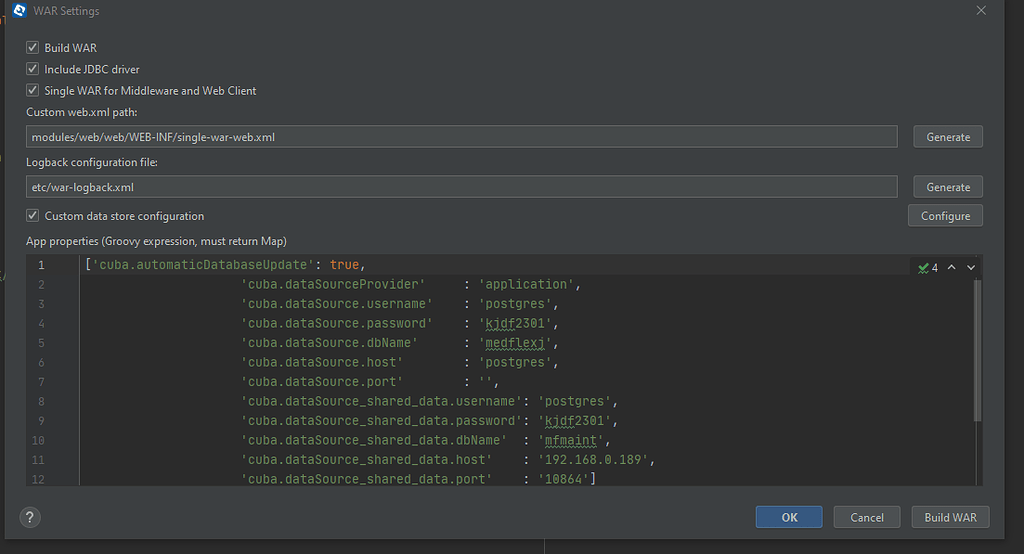Cancel the WAR Settings dialog
The height and width of the screenshot is (554, 1024).
tap(867, 517)
